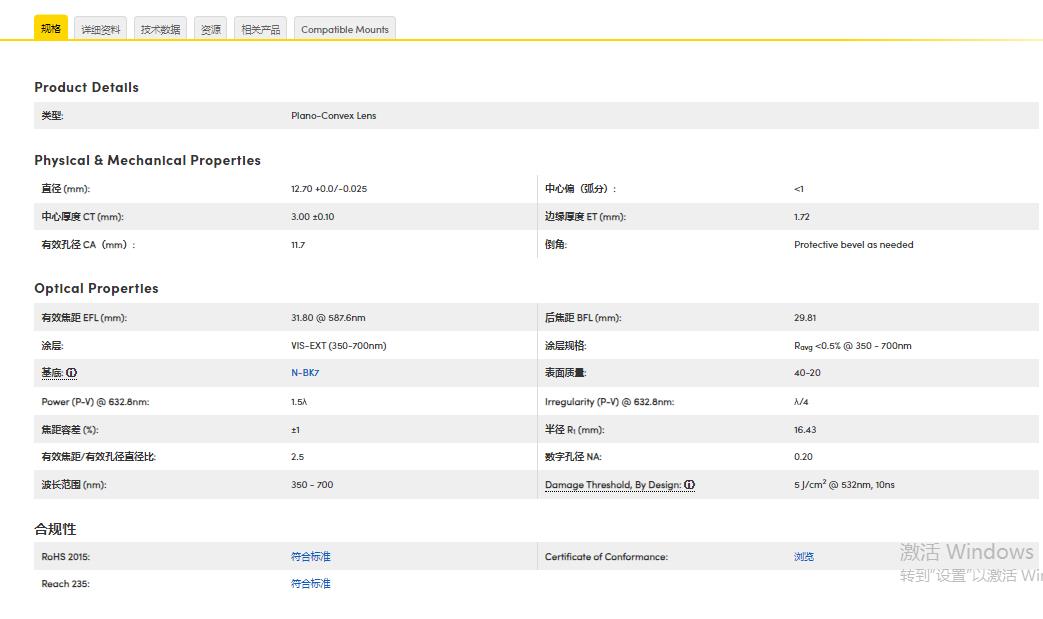Screen dimensions: 1043x619
Task: Open the Certificate of Conformance 浏览 link
Action: [804, 557]
